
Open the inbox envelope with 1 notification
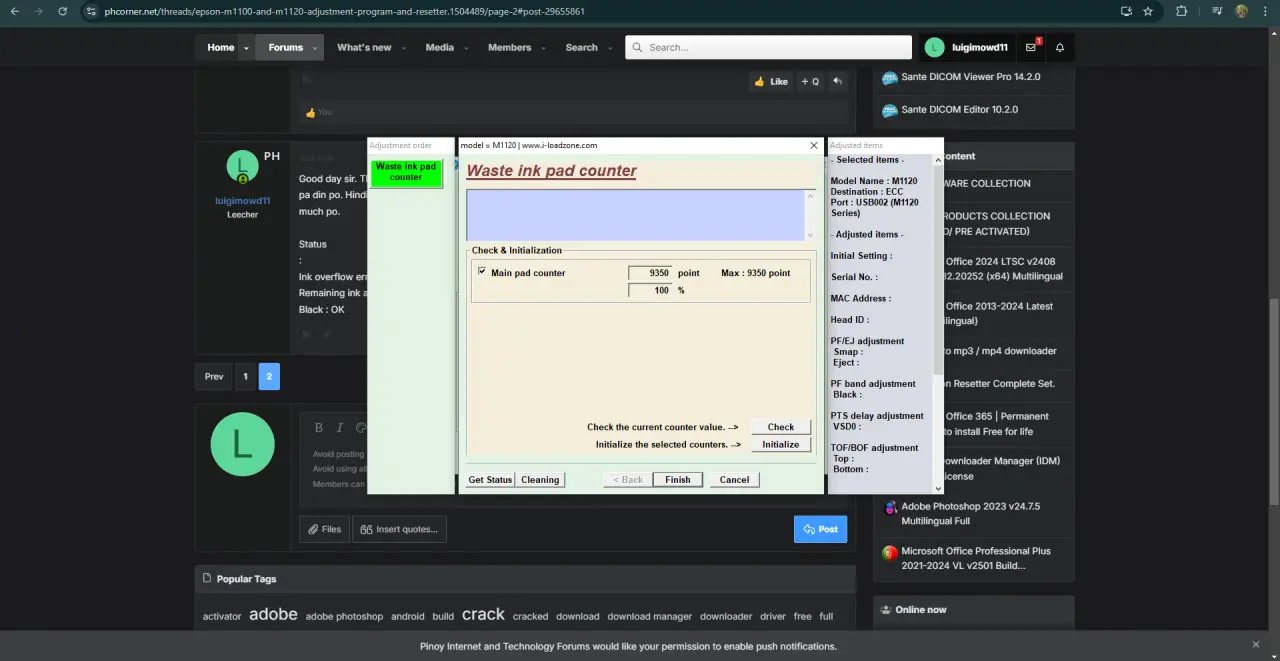coord(1031,47)
